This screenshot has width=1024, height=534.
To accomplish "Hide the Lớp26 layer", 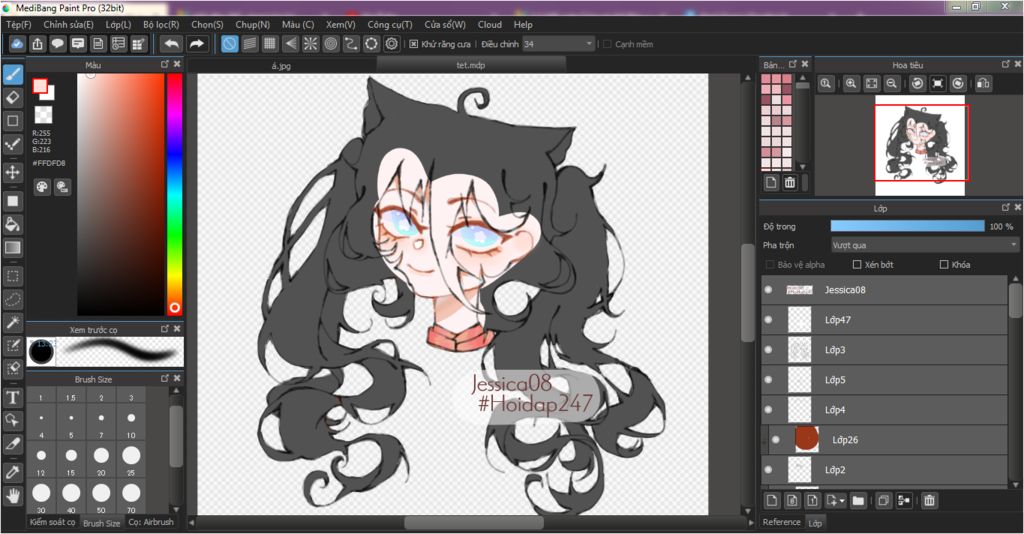I will 776,439.
